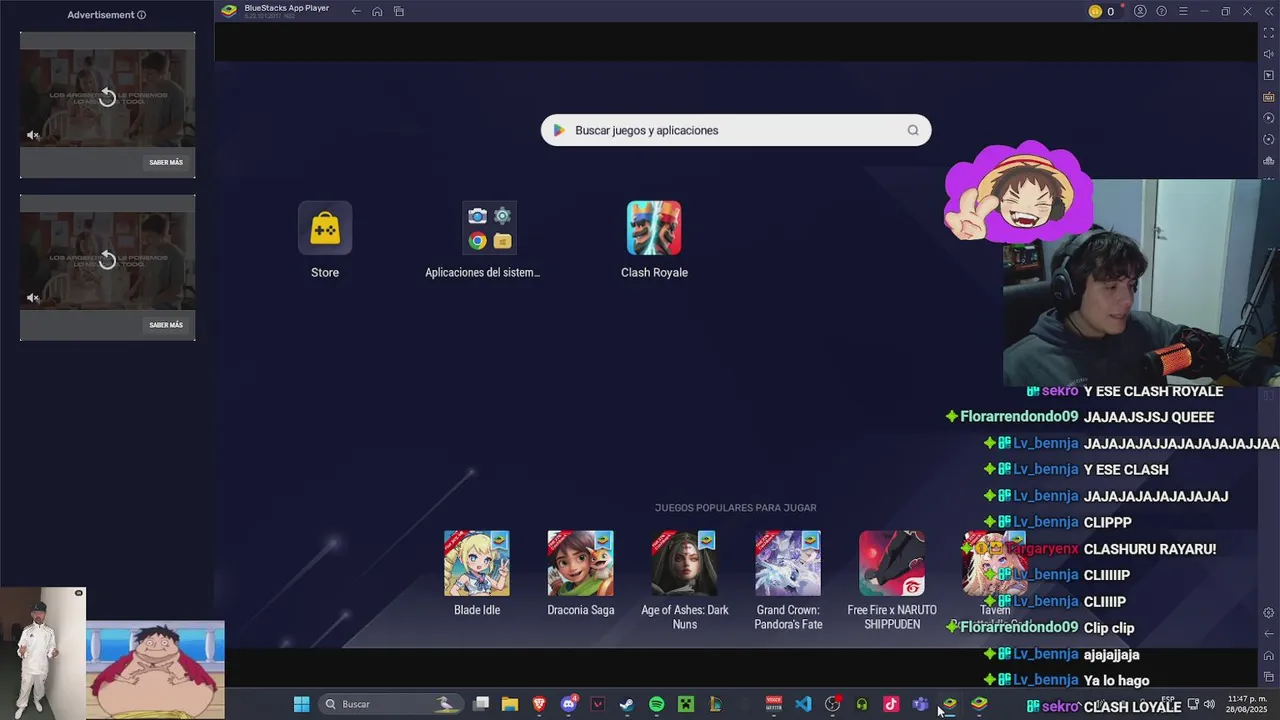
Task: Open the game controls keyboard icon
Action: click(x=1269, y=97)
